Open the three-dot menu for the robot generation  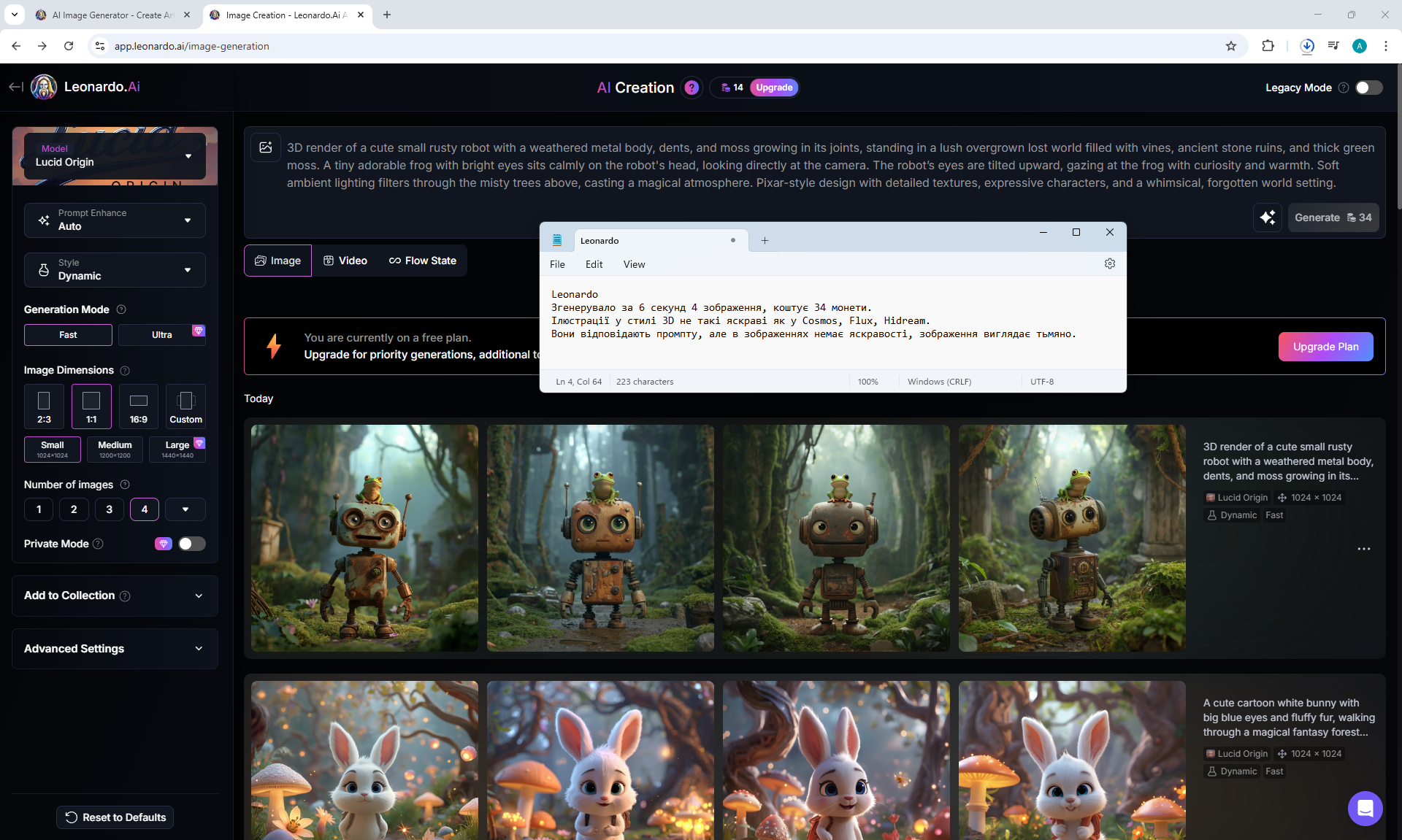click(x=1363, y=549)
